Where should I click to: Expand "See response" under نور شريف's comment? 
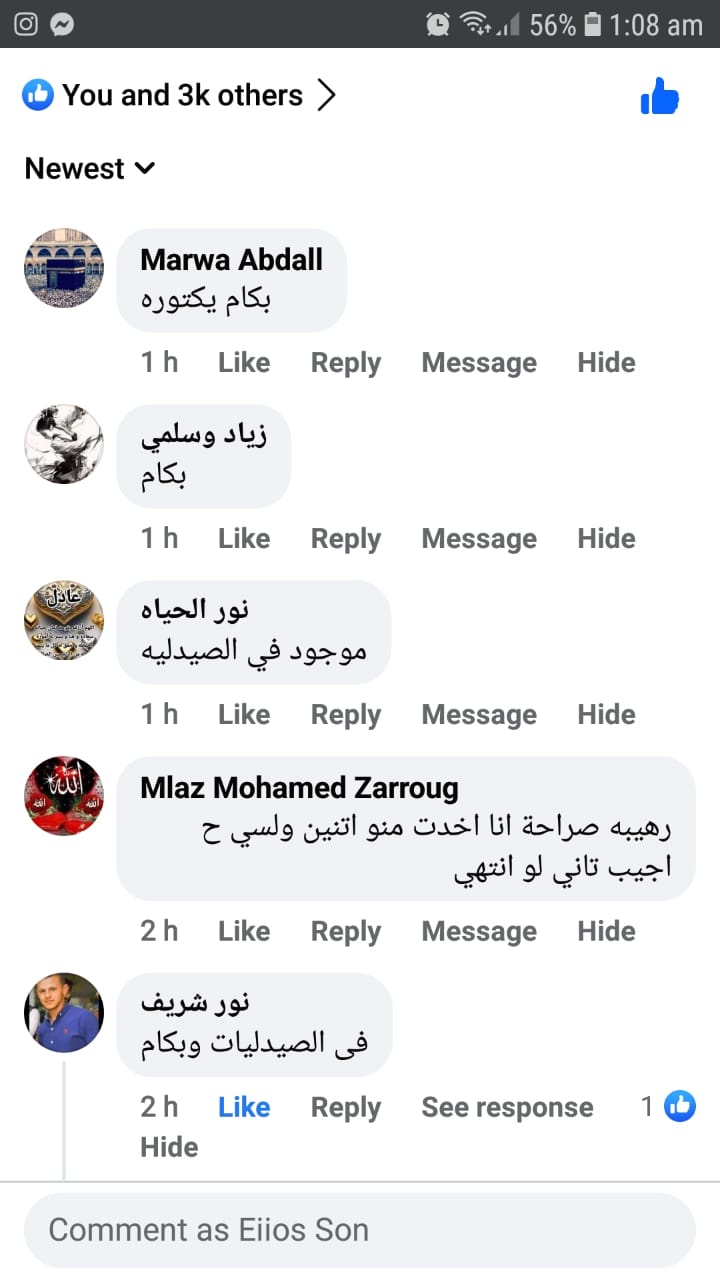[x=507, y=1107]
